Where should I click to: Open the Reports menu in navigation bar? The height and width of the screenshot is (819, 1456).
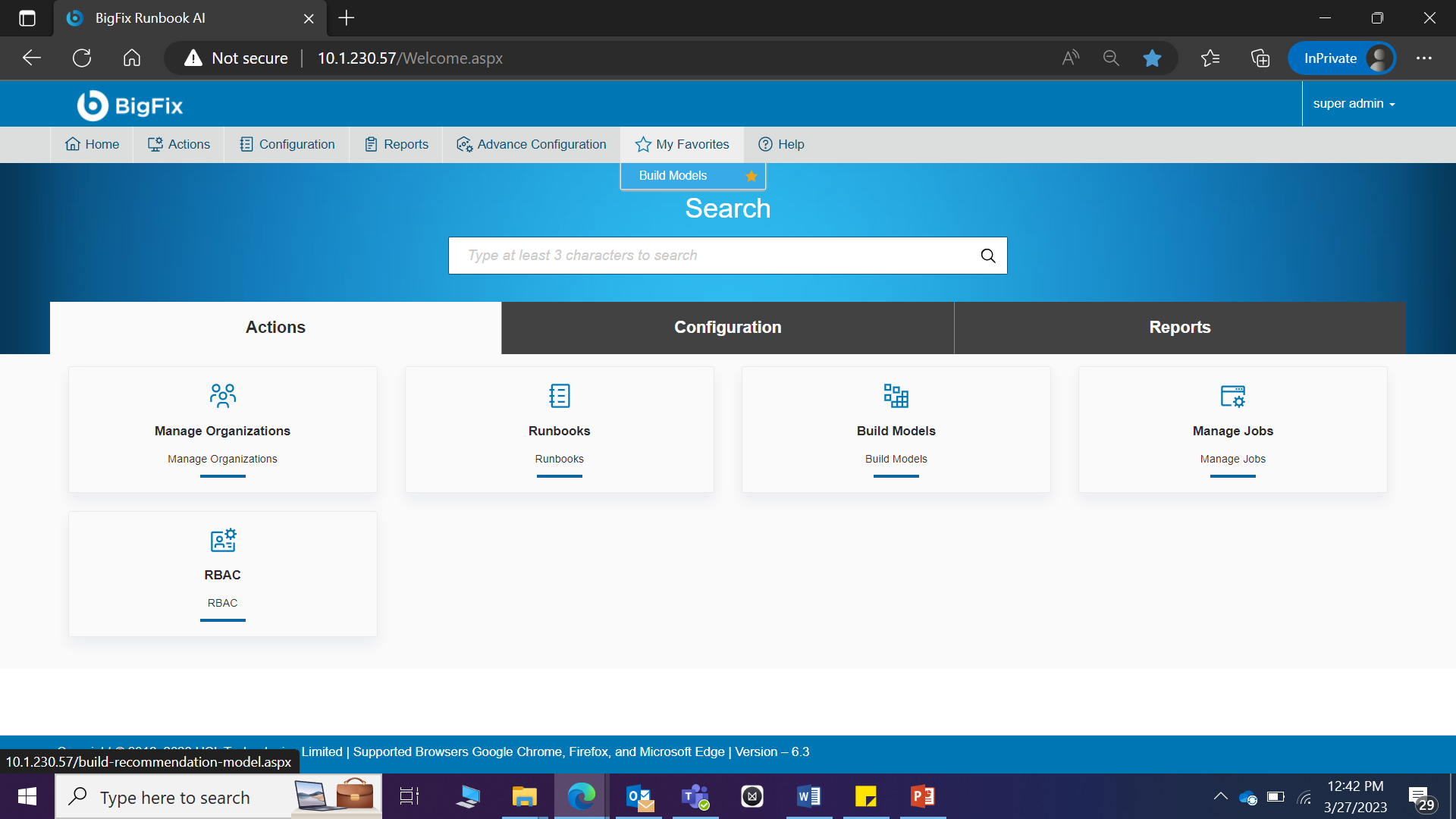[396, 144]
